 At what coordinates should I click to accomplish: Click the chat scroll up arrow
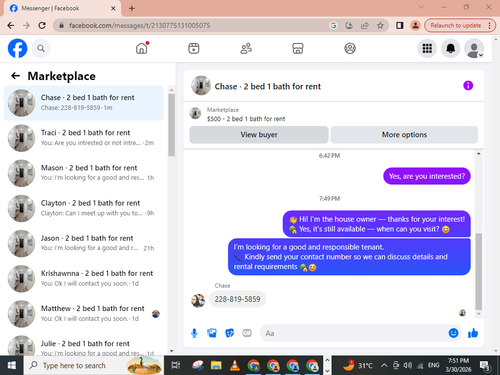(x=479, y=154)
